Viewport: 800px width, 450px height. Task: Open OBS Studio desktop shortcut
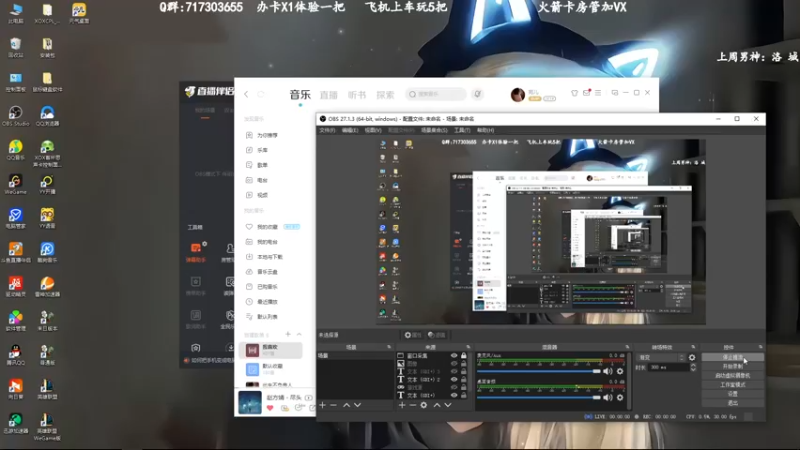tap(15, 116)
